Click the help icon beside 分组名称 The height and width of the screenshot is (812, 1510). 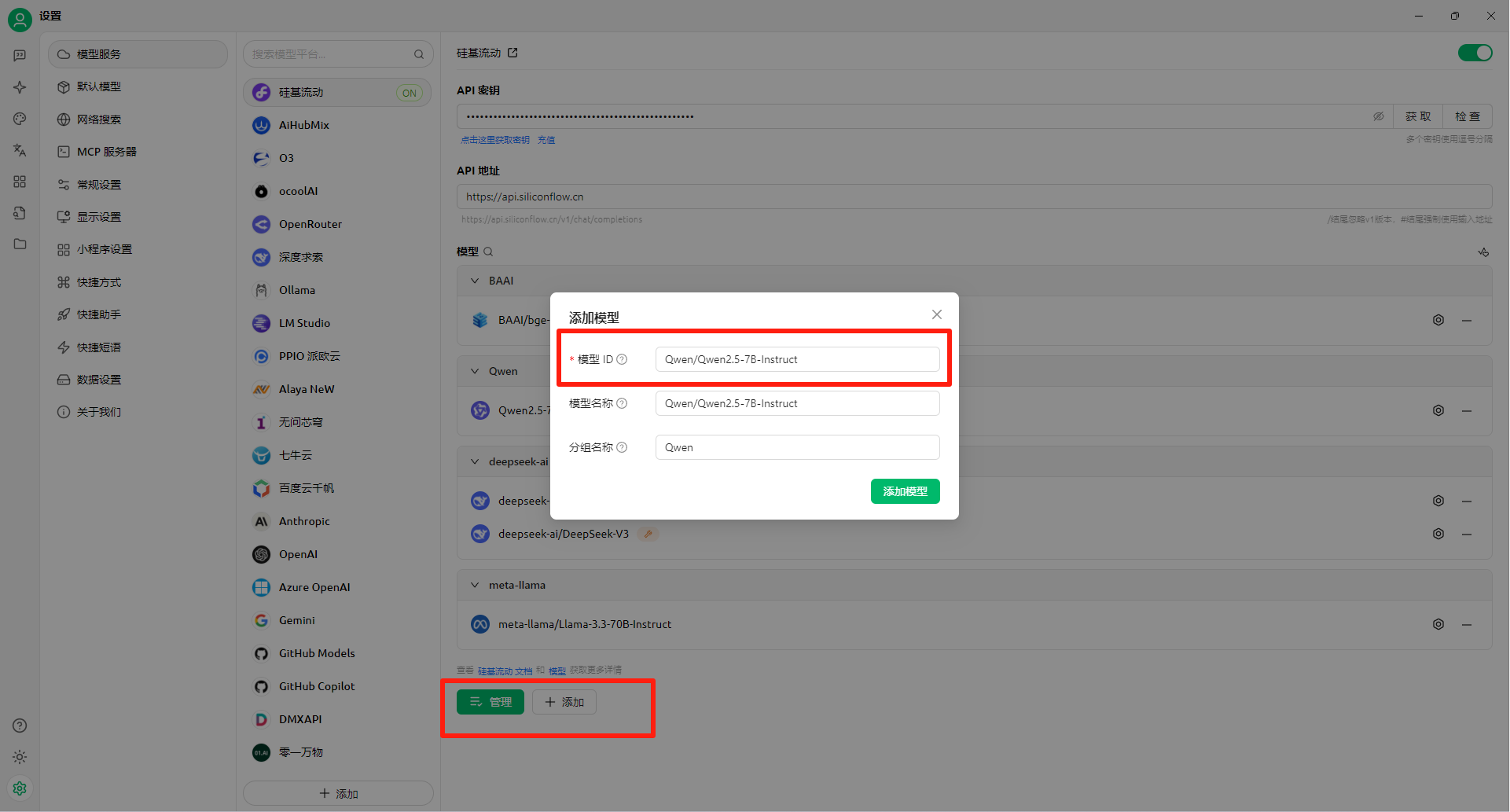622,447
